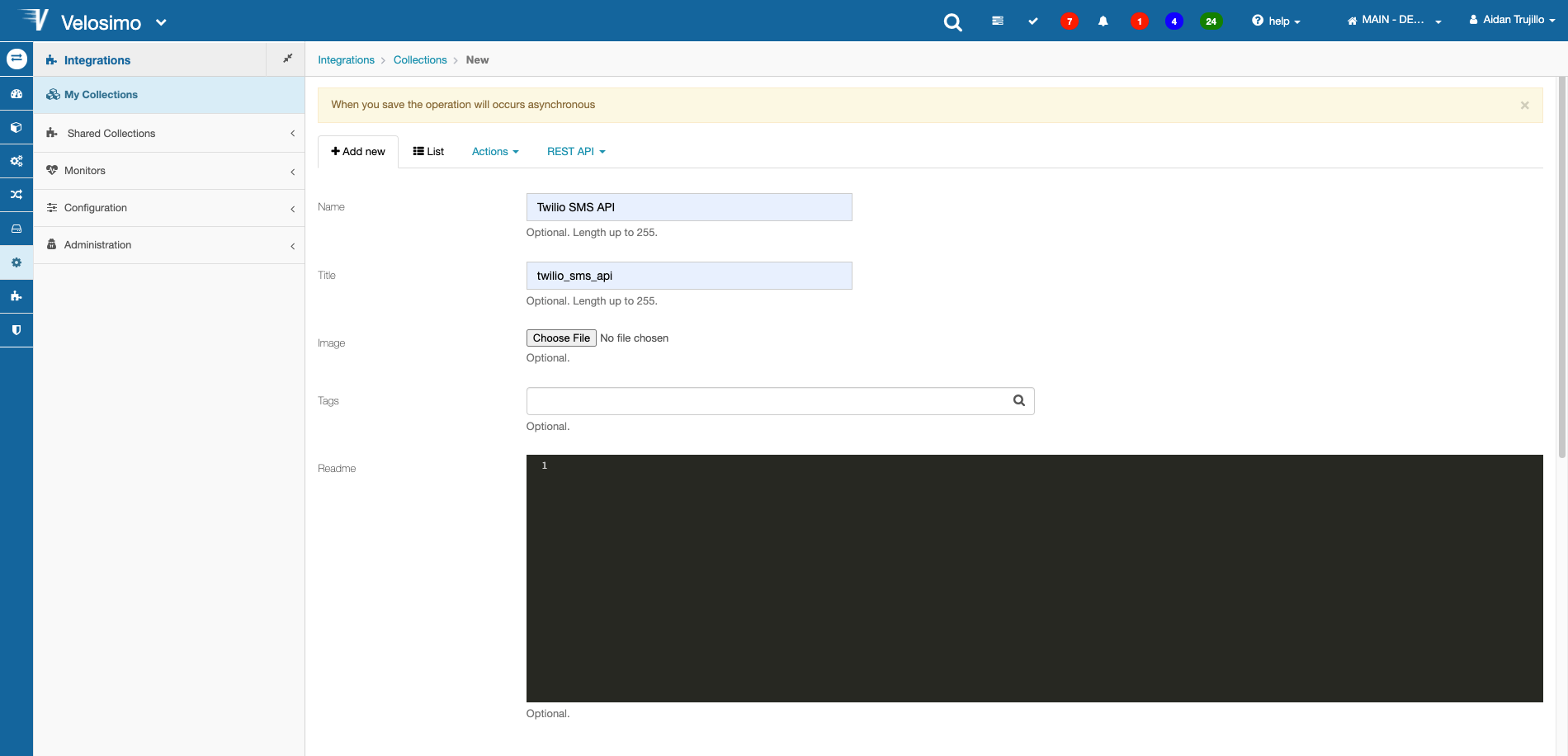Click the search icon in Tags field
Image resolution: width=1568 pixels, height=756 pixels.
1019,400
